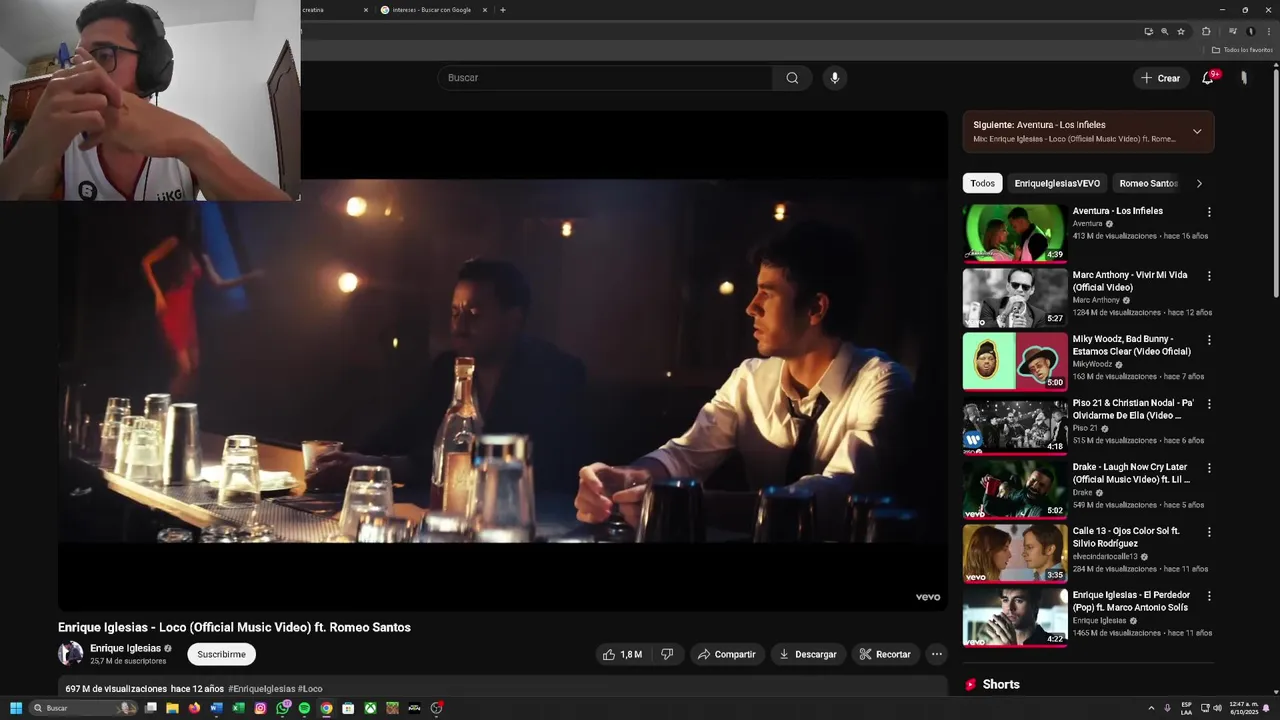Viewport: 1280px width, 720px height.
Task: Open the Enrique Iglesias channel name link
Action: 125,648
